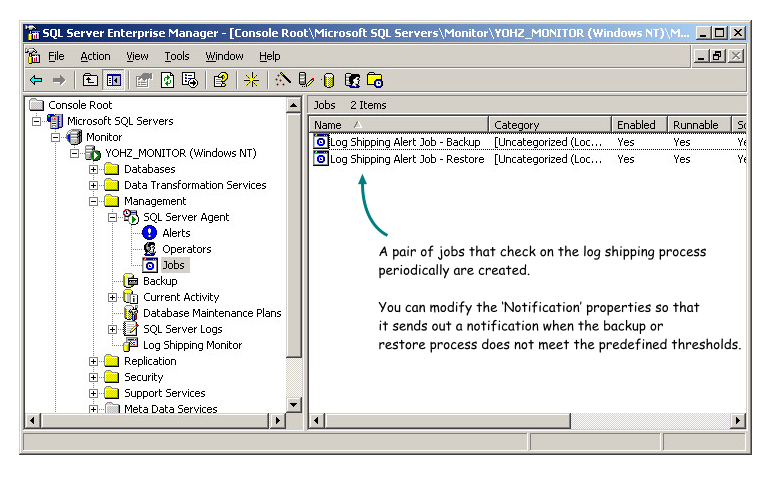Click the YOHZ_MONITOR server icon
Image resolution: width=773 pixels, height=481 pixels.
pos(93,153)
